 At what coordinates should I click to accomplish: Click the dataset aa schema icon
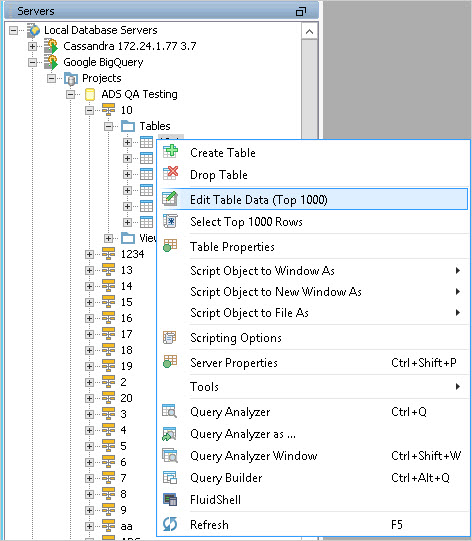[108, 526]
